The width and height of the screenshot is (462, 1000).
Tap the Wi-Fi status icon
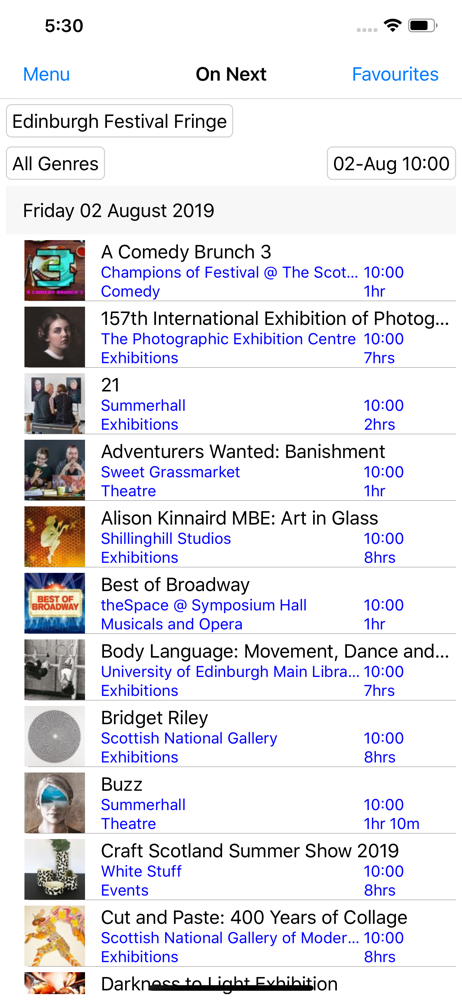pyautogui.click(x=392, y=26)
